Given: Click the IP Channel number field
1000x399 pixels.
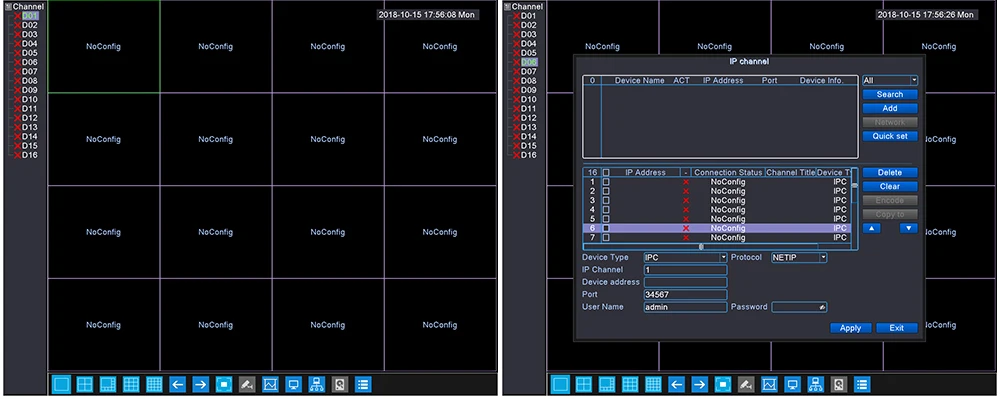Looking at the screenshot, I should coord(686,270).
